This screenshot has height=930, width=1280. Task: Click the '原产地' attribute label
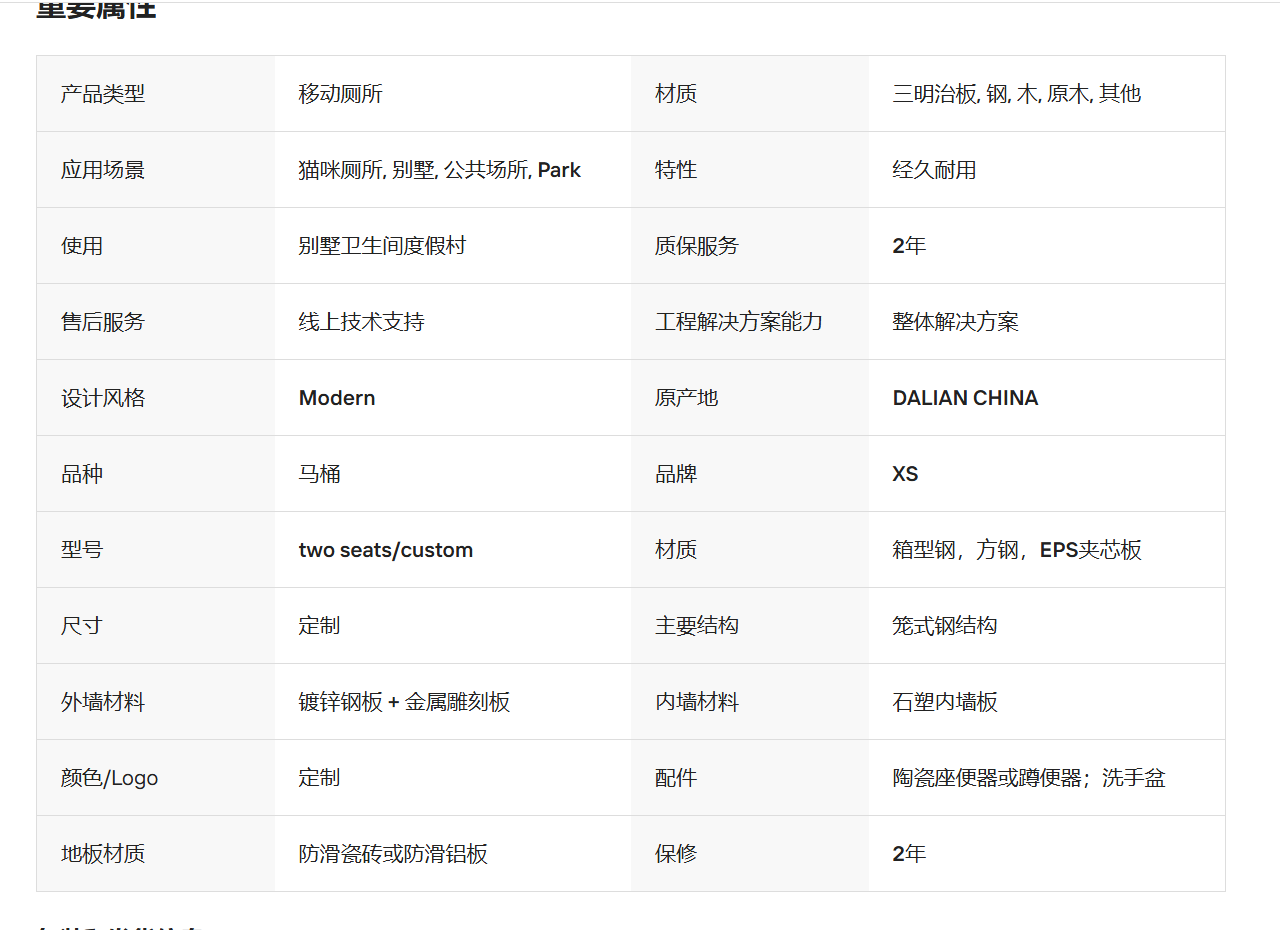pos(687,398)
